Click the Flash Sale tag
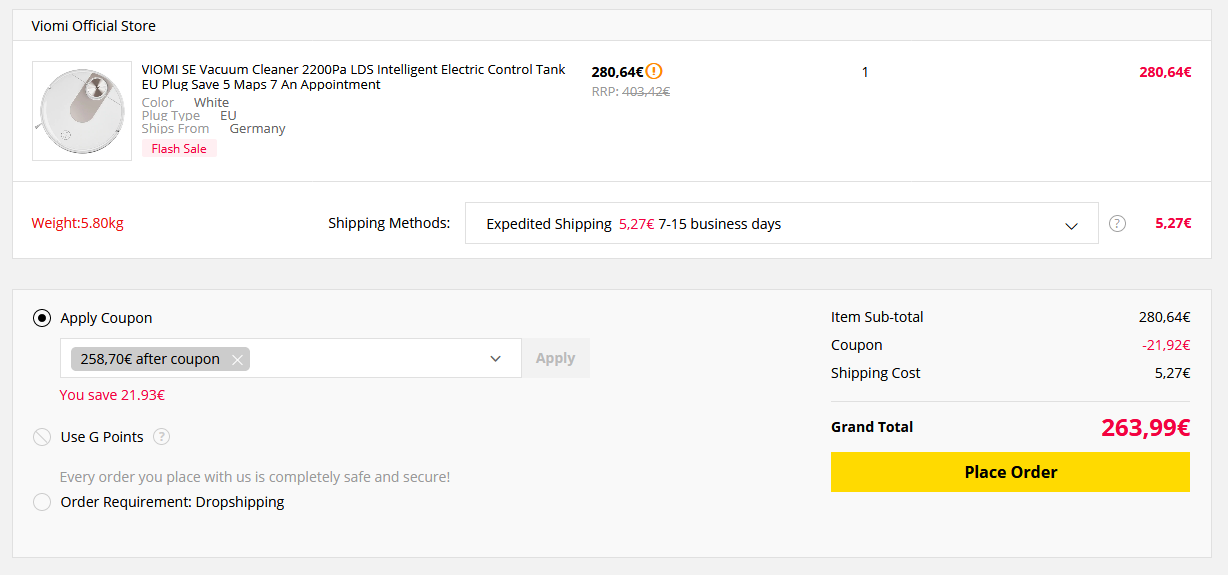 (179, 149)
